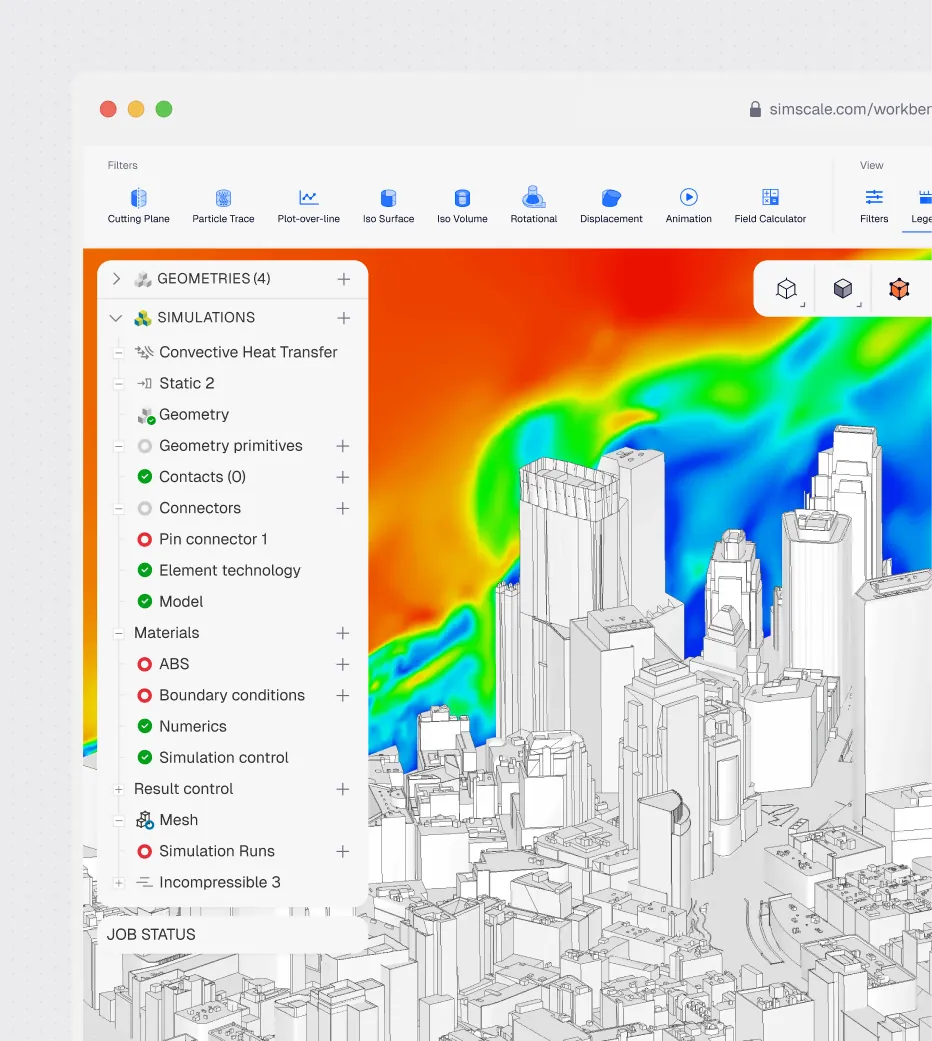Image resolution: width=932 pixels, height=1041 pixels.
Task: Select the Rotational filter
Action: [534, 205]
